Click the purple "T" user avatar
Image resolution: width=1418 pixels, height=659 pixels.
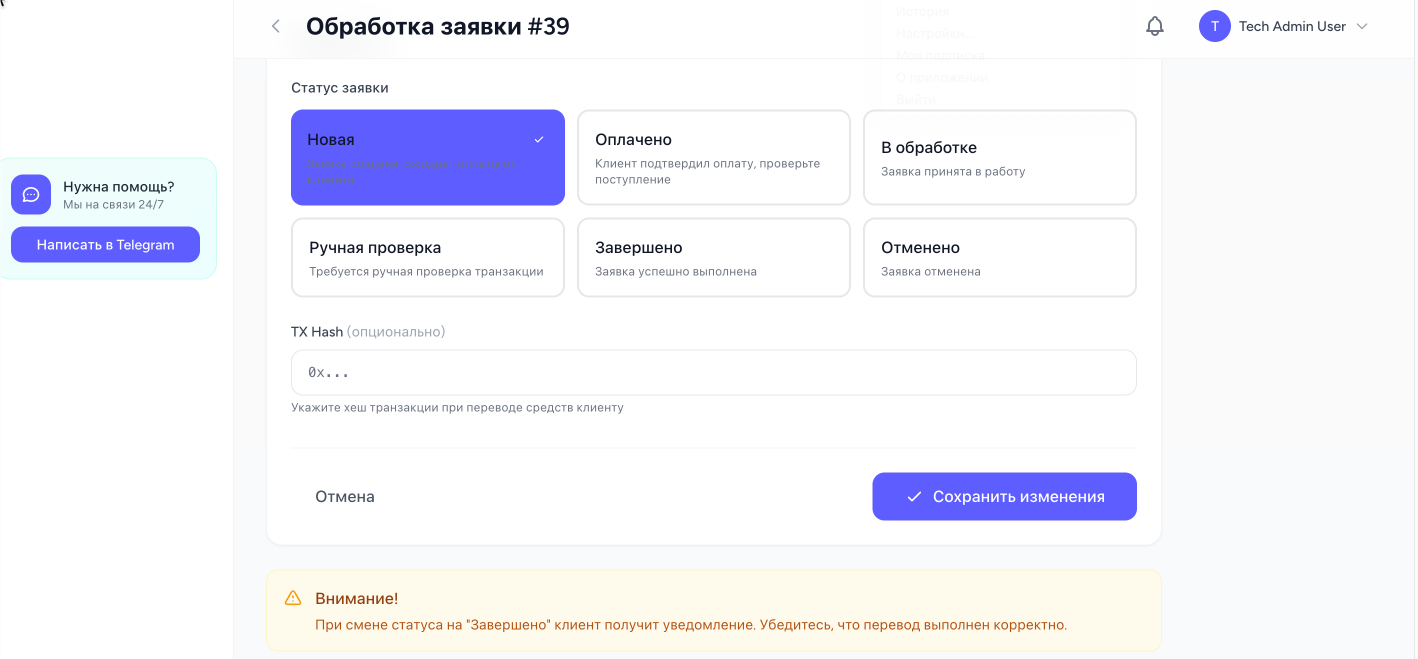1214,27
